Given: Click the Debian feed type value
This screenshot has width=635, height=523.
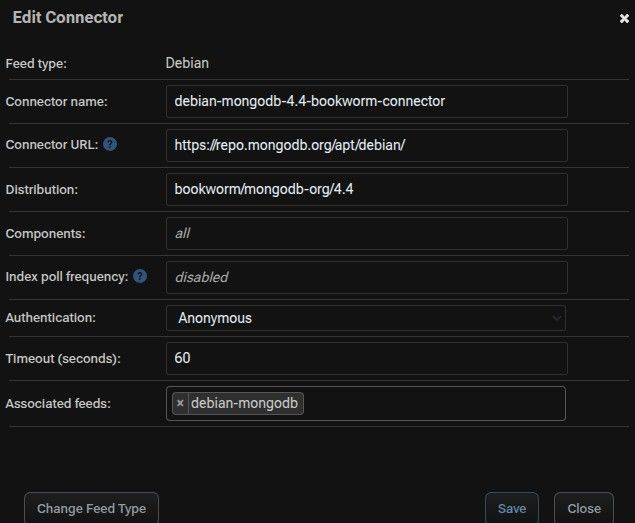Looking at the screenshot, I should 187,63.
